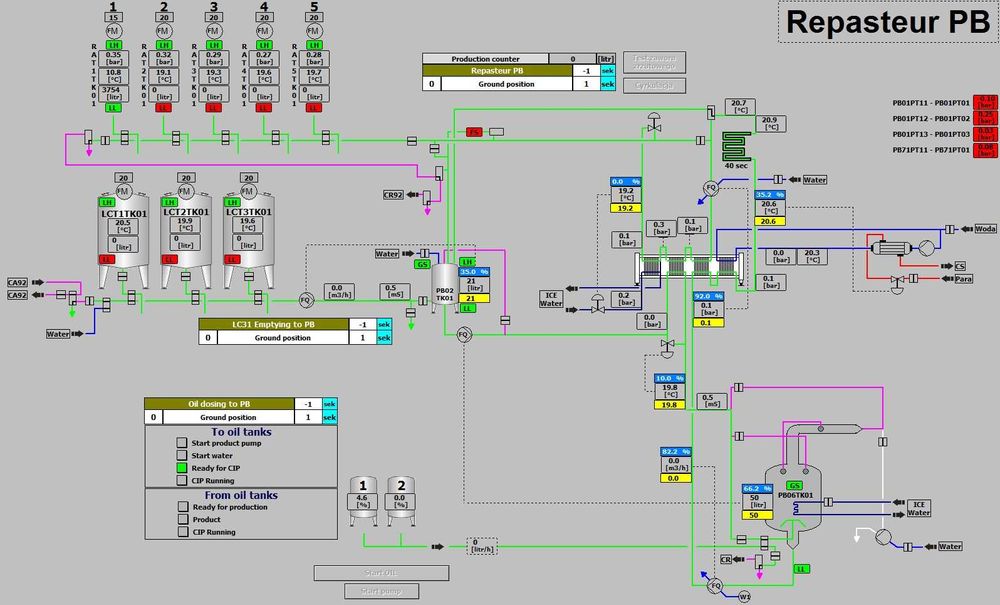Click the CR92 connection label

393,194
